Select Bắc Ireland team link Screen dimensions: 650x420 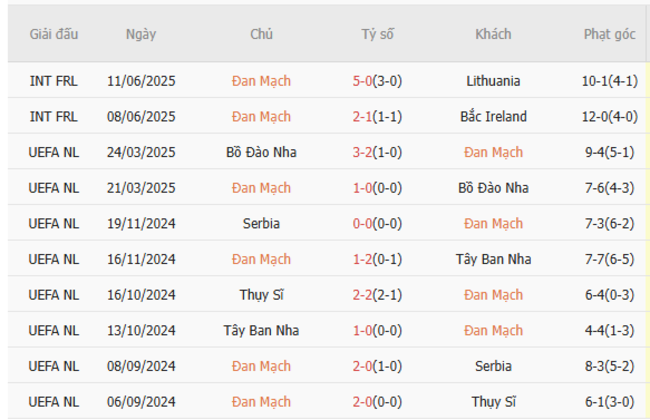[x=493, y=117]
